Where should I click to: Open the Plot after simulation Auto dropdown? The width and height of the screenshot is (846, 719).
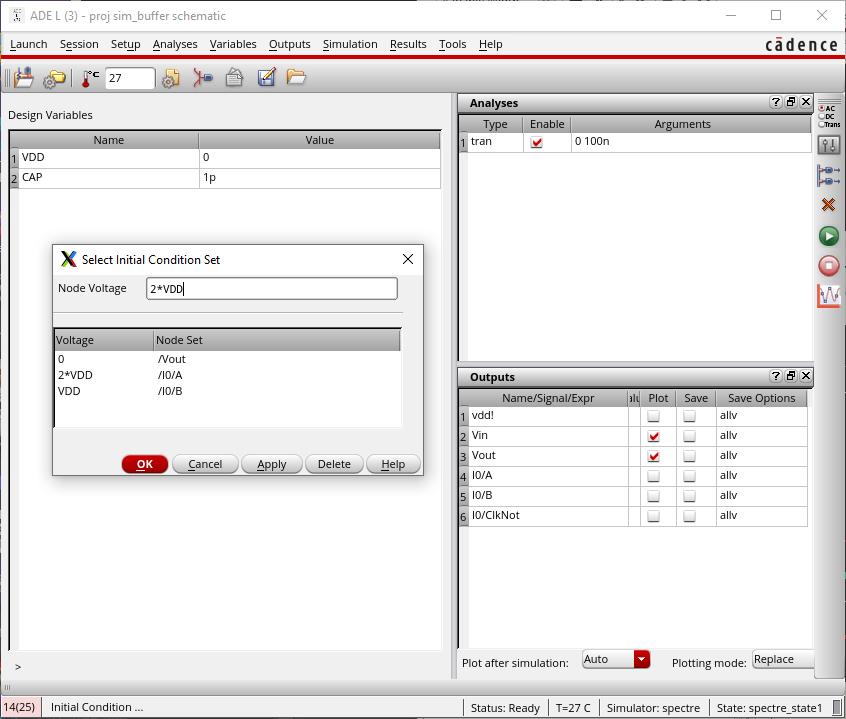tap(641, 660)
